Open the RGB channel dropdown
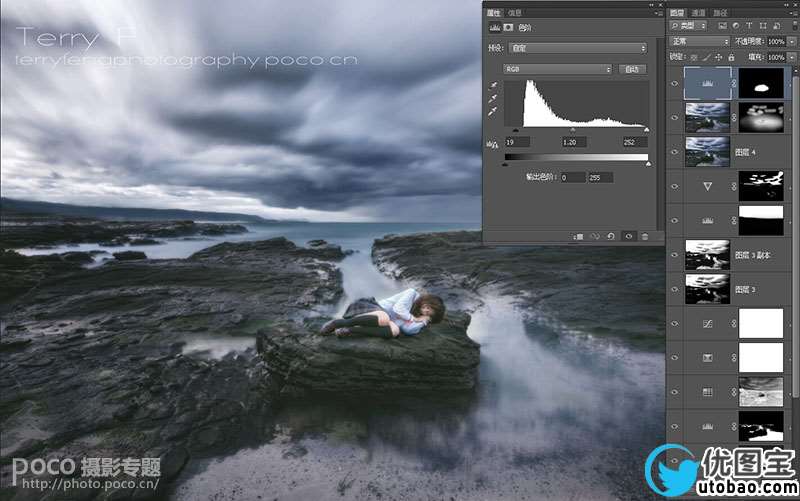This screenshot has width=800, height=501. point(558,70)
